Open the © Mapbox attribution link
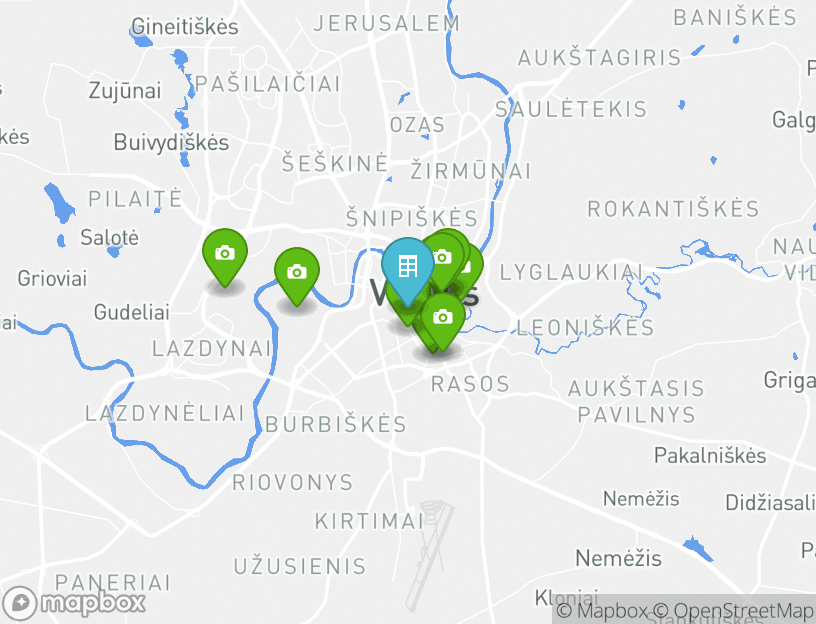Screen dimensions: 816x624 pos(602,610)
